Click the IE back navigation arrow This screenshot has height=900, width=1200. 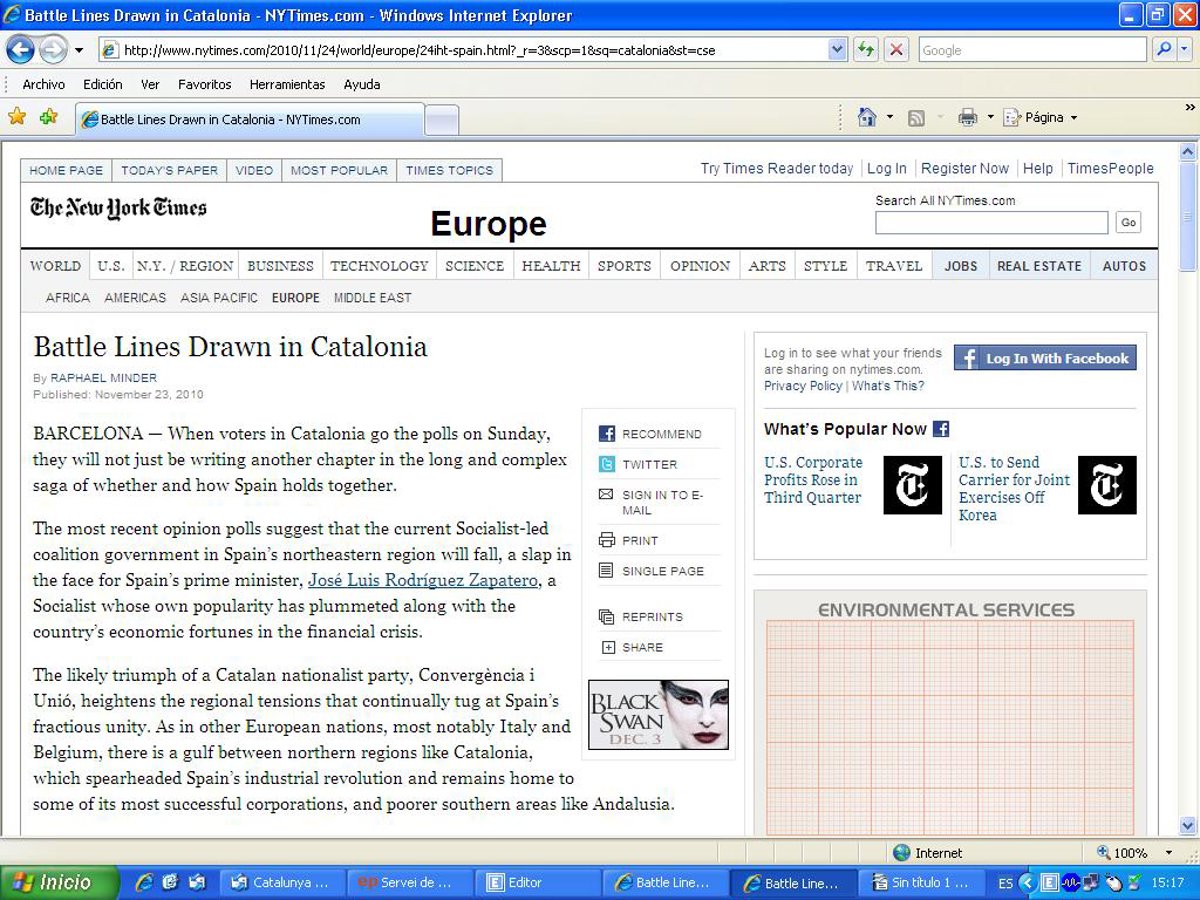(x=21, y=49)
